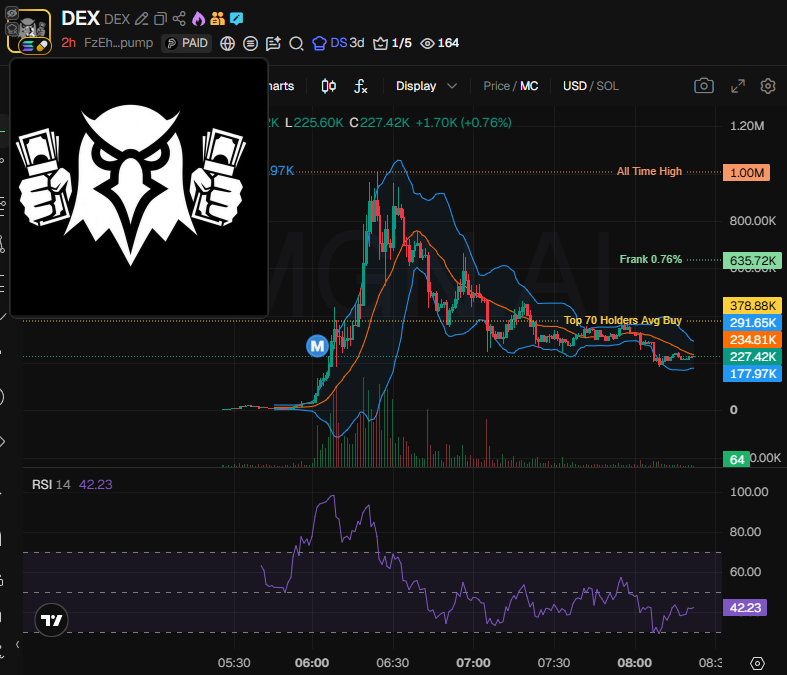Open candlestick chart type selector
787x675 pixels.
tap(329, 86)
